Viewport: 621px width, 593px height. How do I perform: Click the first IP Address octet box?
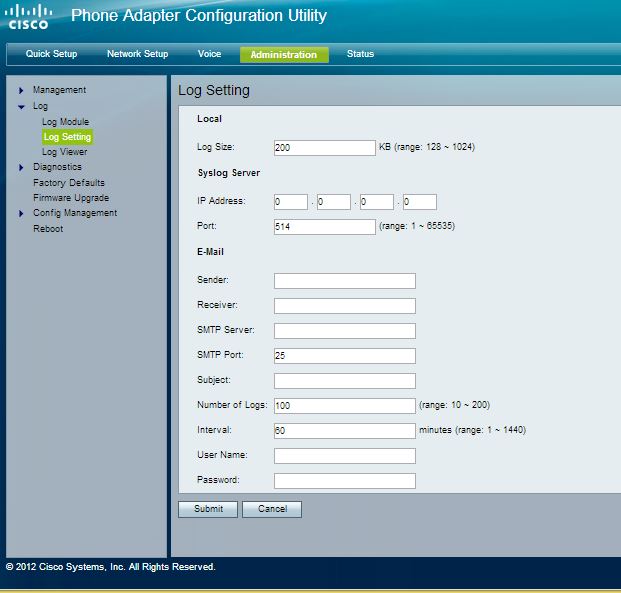[290, 202]
